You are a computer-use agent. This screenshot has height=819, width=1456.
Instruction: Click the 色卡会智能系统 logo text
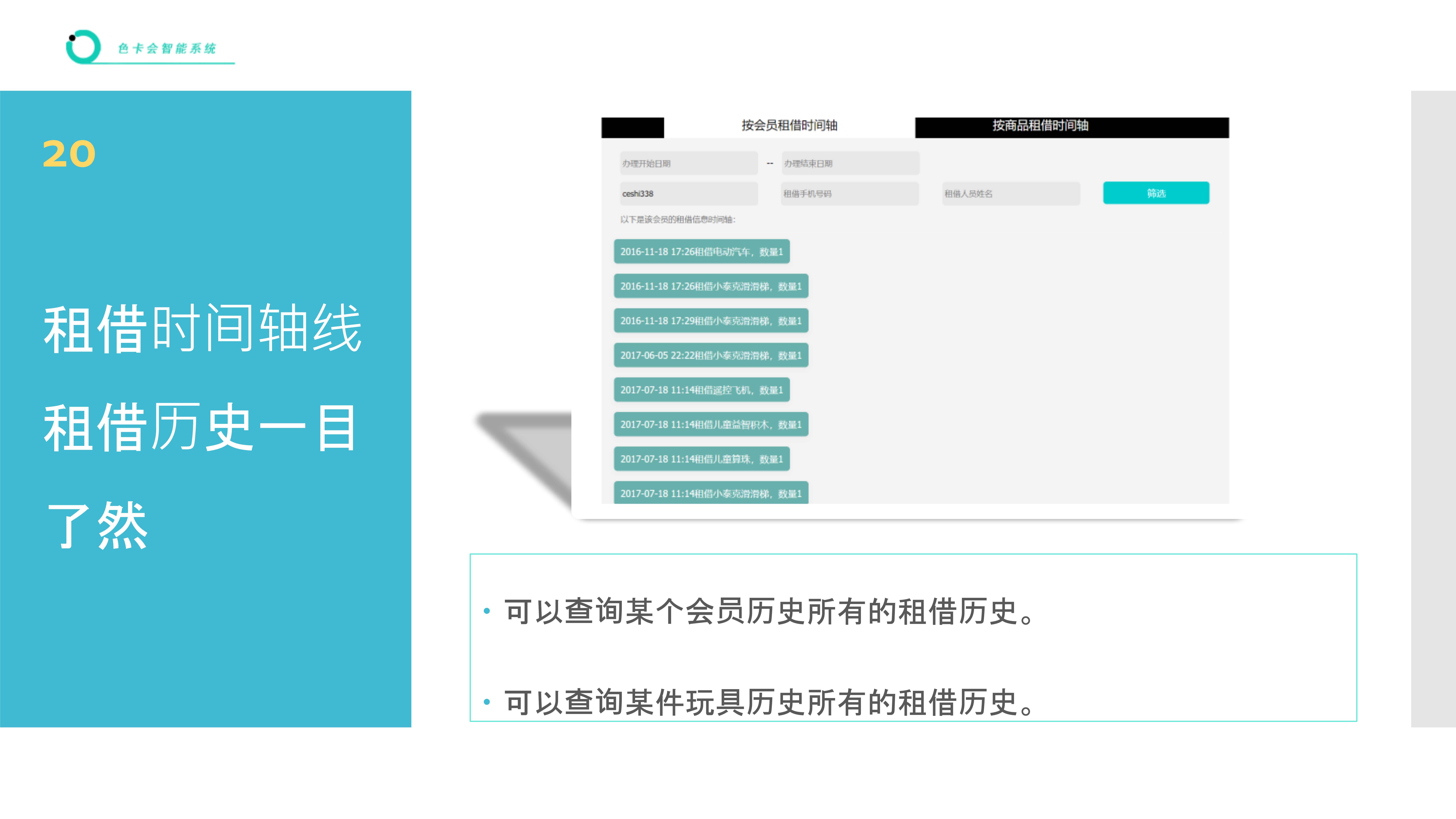point(167,49)
